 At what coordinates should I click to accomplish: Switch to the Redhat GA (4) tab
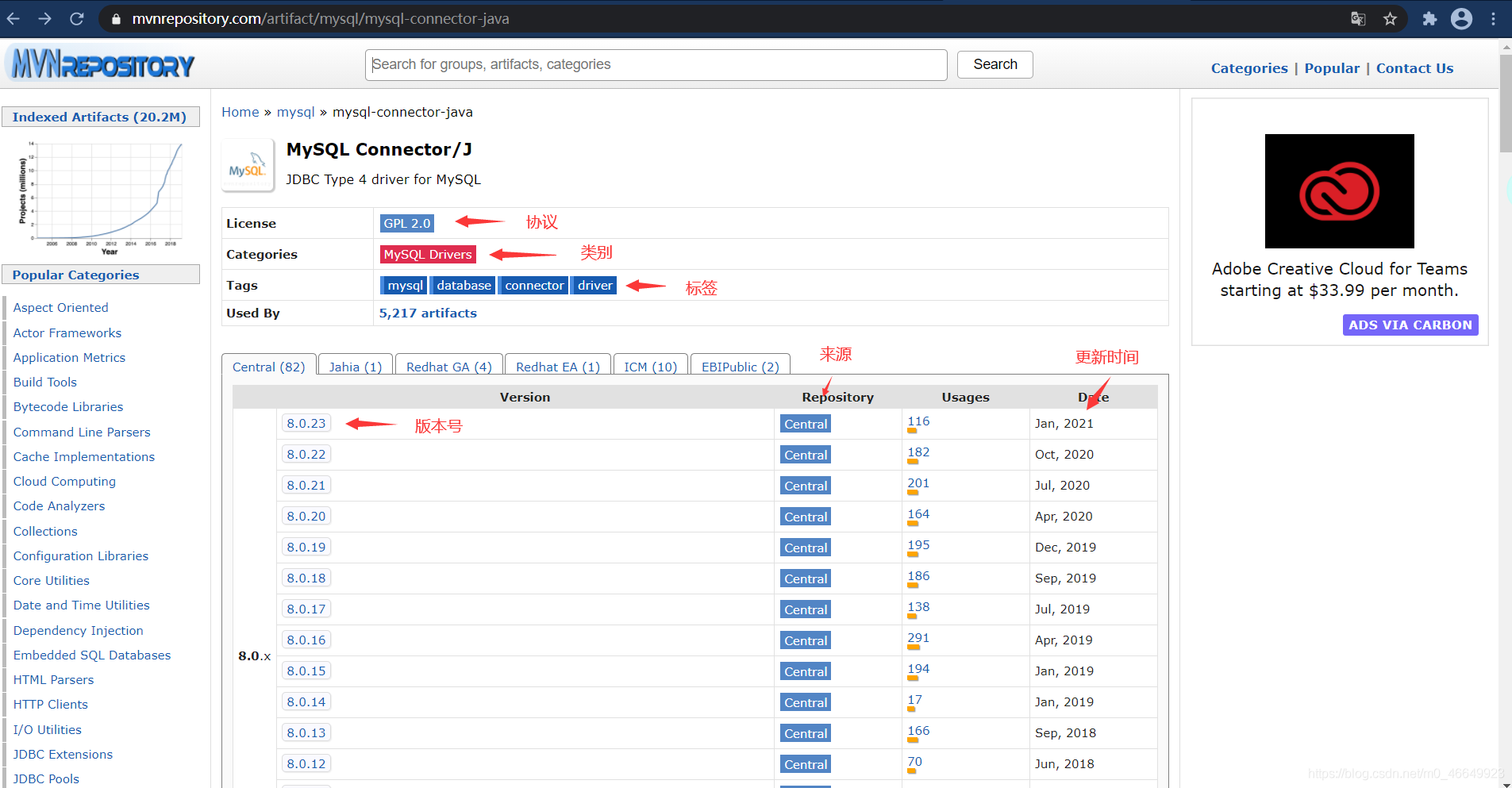(x=449, y=366)
